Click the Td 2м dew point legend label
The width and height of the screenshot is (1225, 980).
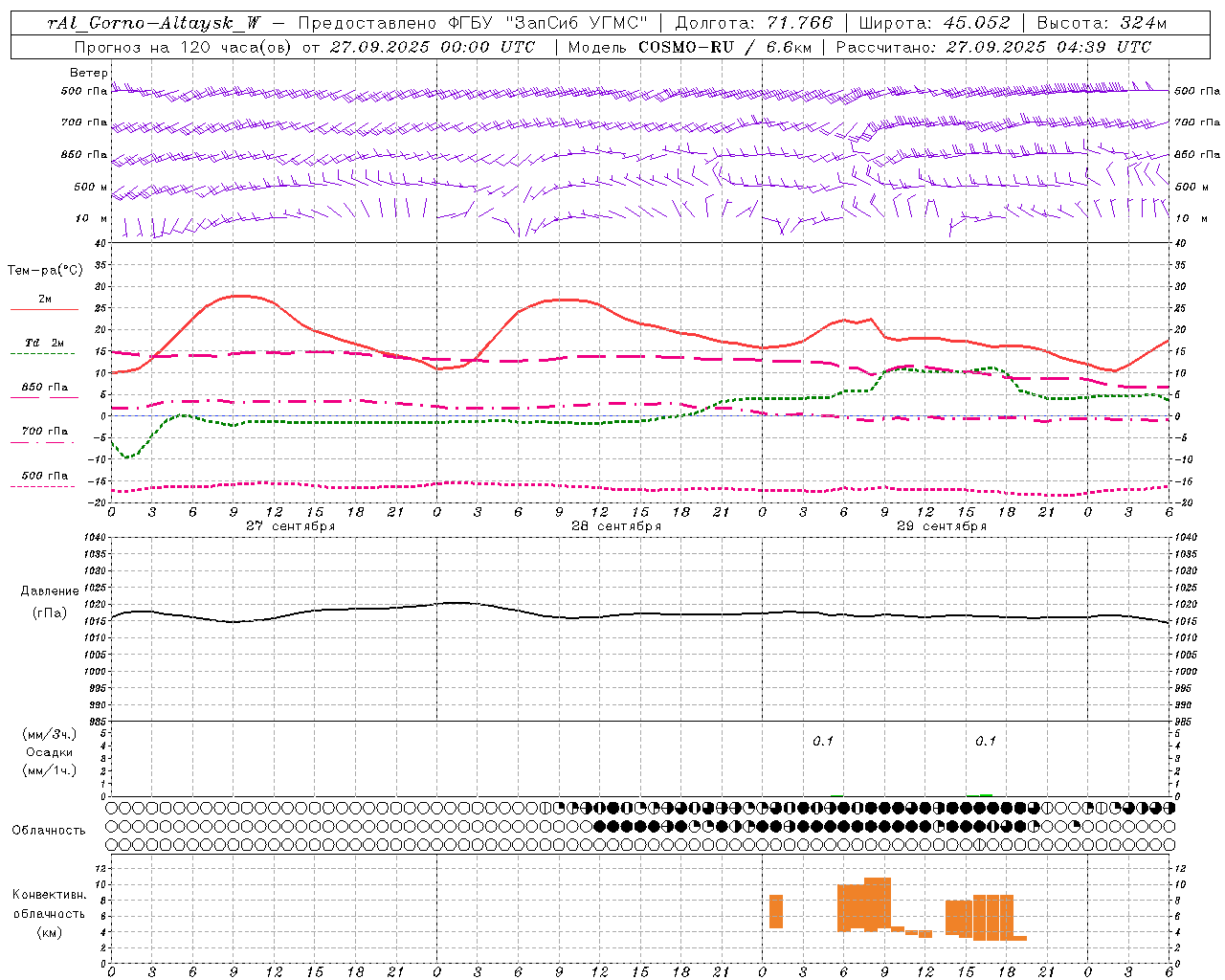click(x=45, y=343)
